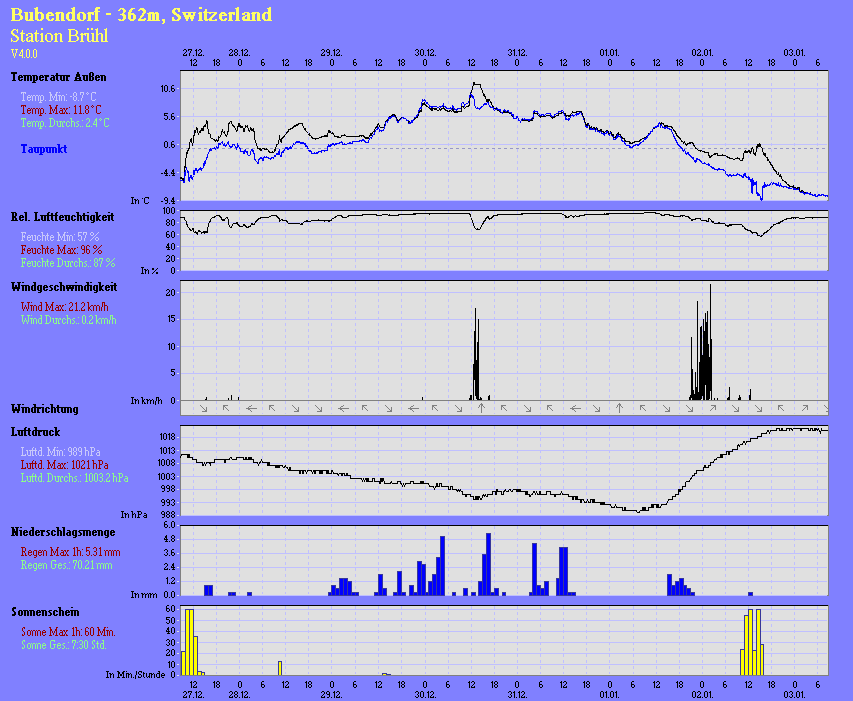Select the 'Sonnenschein' heading
This screenshot has width=853, height=701.
pos(45,612)
